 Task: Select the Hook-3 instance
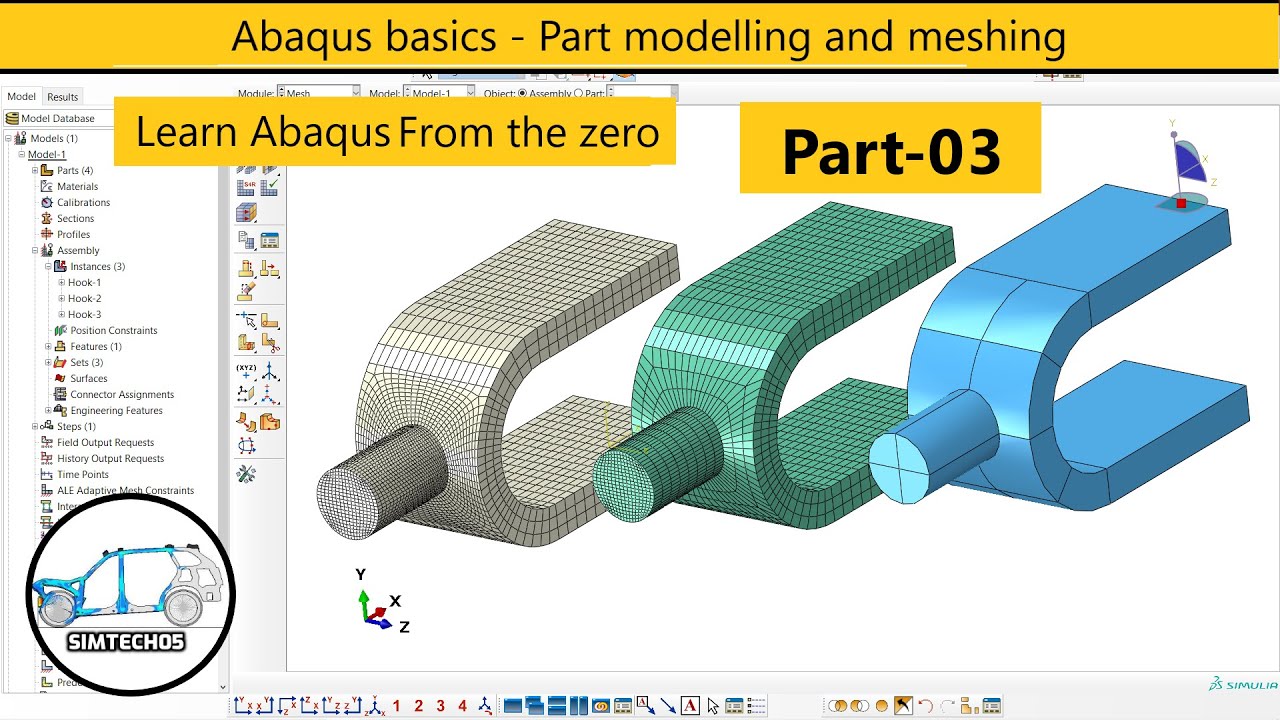(x=84, y=314)
